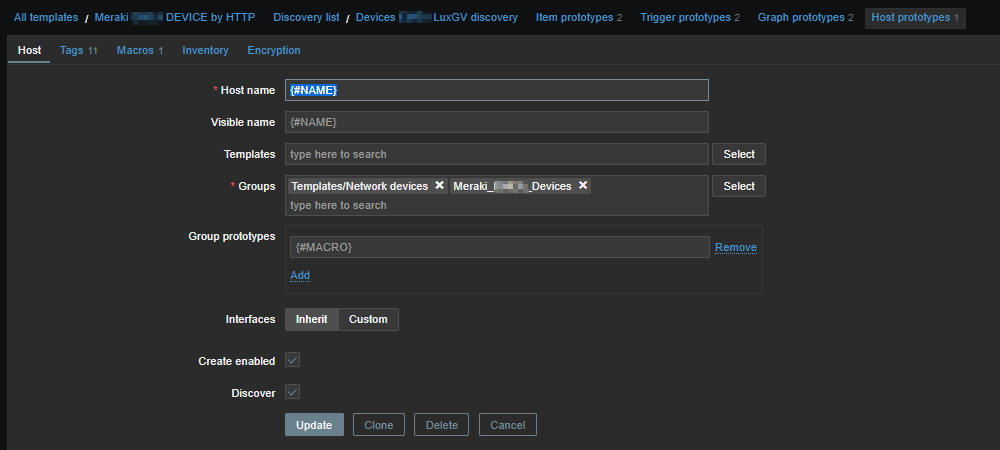1000x450 pixels.
Task: Delete the host prototype
Action: coord(441,425)
